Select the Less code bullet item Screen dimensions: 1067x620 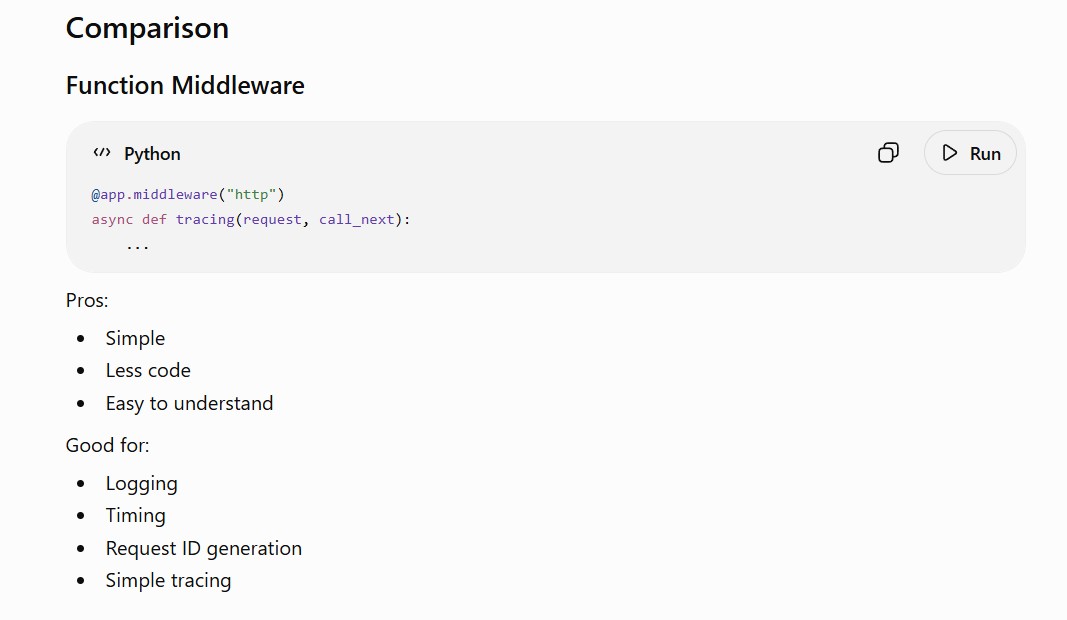(x=148, y=370)
